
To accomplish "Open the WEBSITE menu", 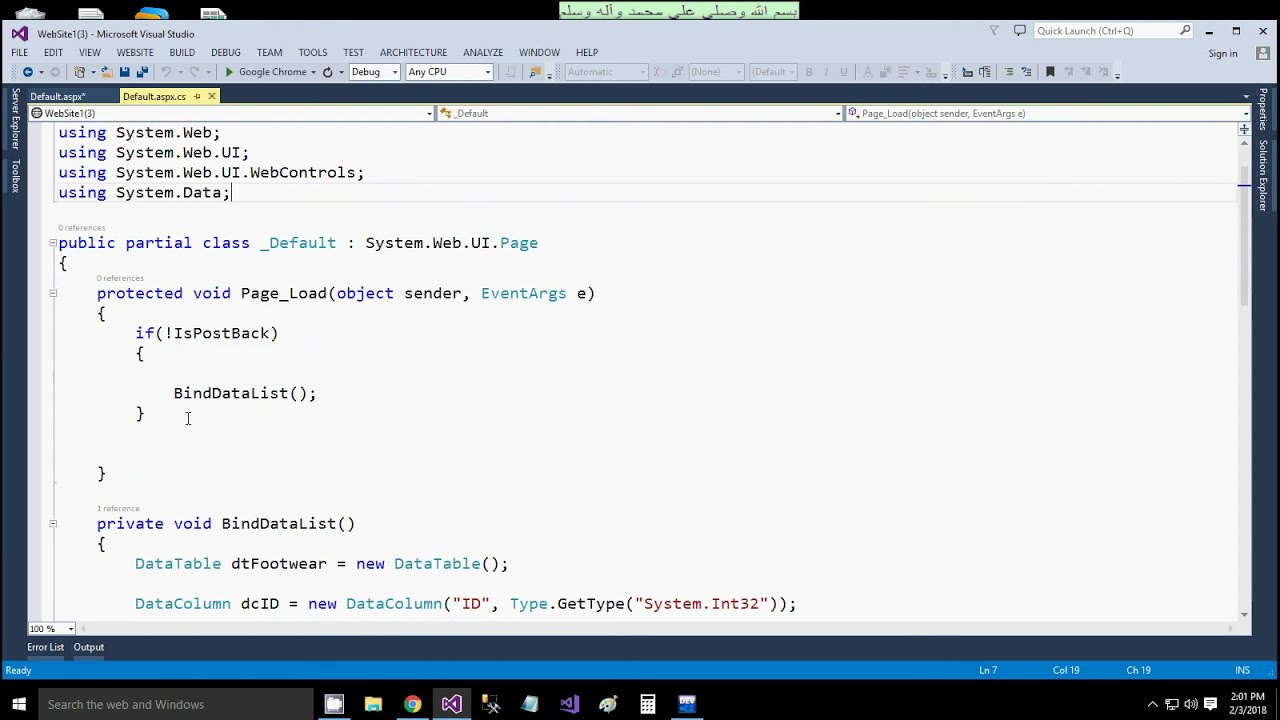I will tap(135, 52).
